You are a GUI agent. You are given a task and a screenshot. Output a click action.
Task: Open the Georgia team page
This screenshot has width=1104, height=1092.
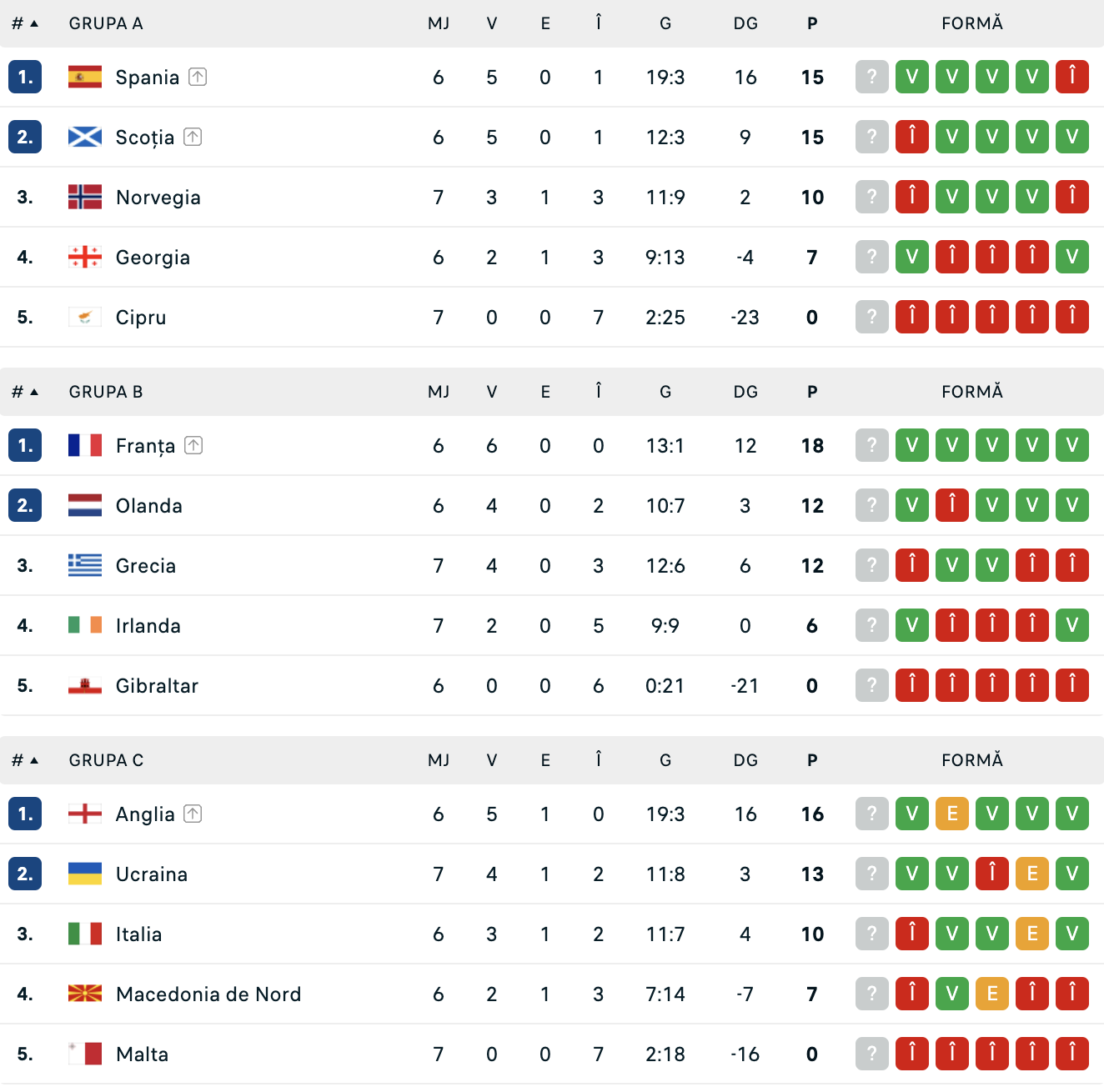point(153,257)
